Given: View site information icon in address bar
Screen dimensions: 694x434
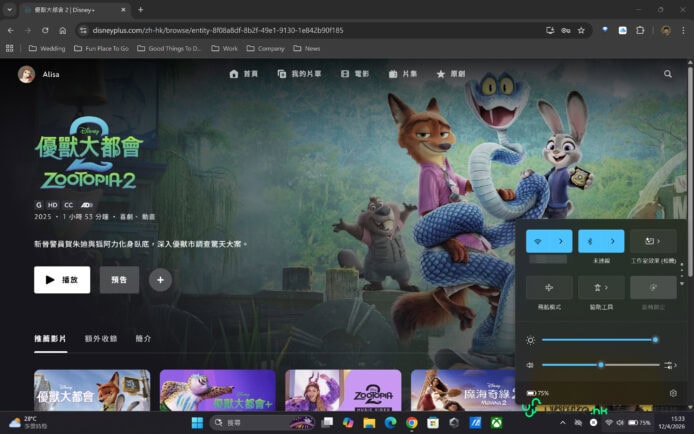Looking at the screenshot, I should click(83, 30).
